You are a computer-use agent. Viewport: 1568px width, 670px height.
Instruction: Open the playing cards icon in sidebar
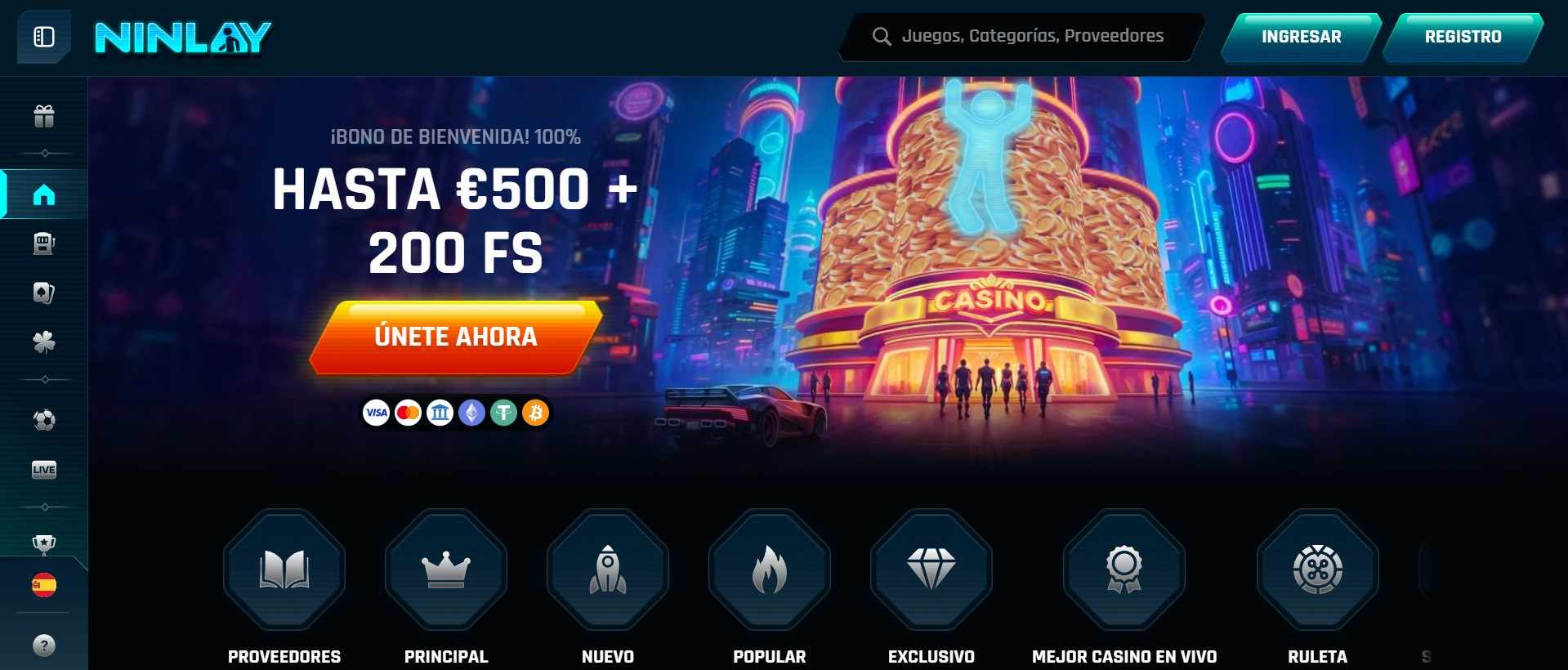pyautogui.click(x=44, y=293)
